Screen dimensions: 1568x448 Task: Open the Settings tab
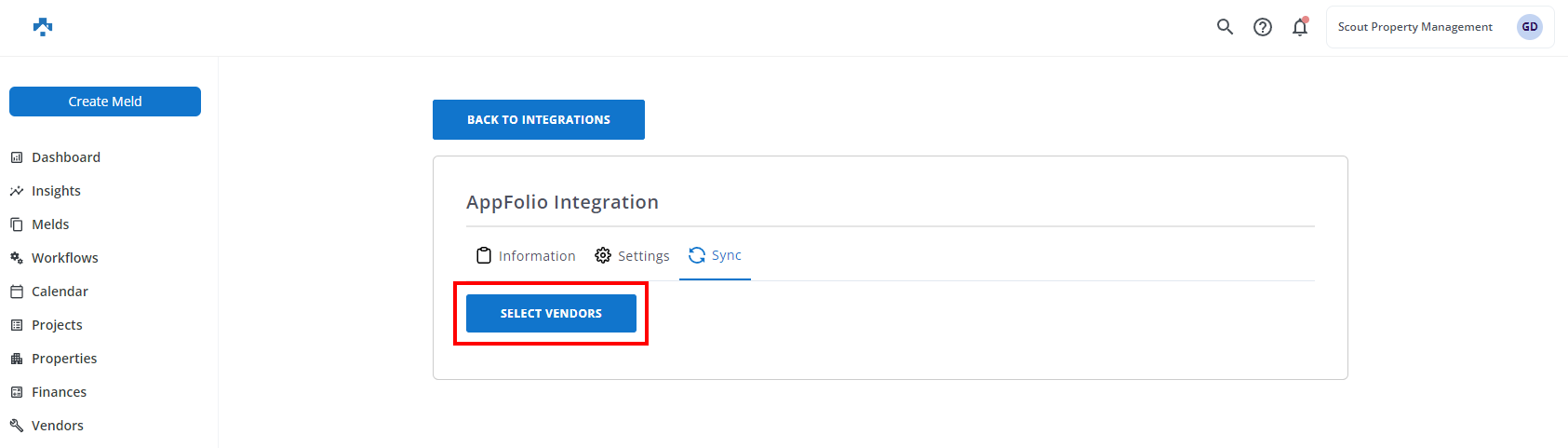click(633, 256)
